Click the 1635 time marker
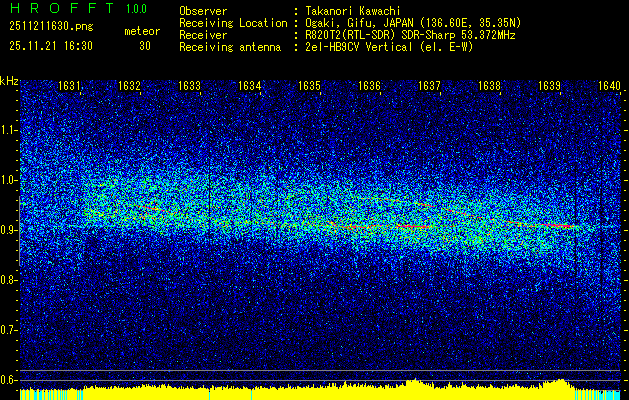 click(309, 85)
